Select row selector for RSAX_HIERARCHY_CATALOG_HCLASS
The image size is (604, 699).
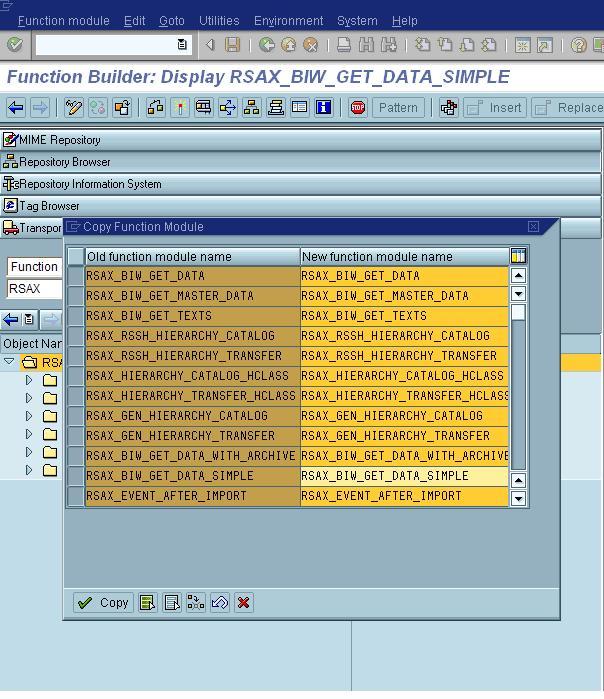pos(76,376)
